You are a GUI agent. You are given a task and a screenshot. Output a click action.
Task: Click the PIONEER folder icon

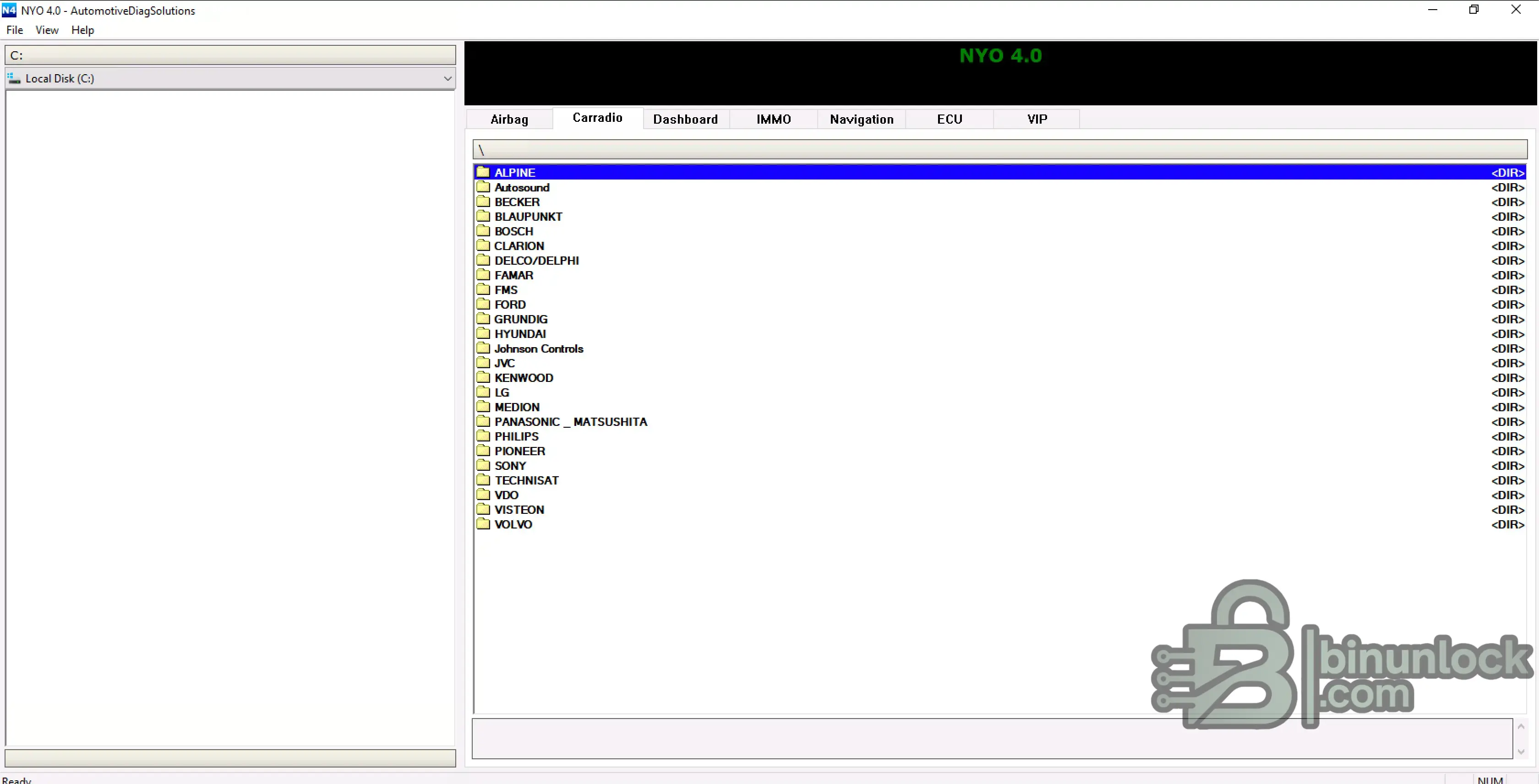pos(483,450)
